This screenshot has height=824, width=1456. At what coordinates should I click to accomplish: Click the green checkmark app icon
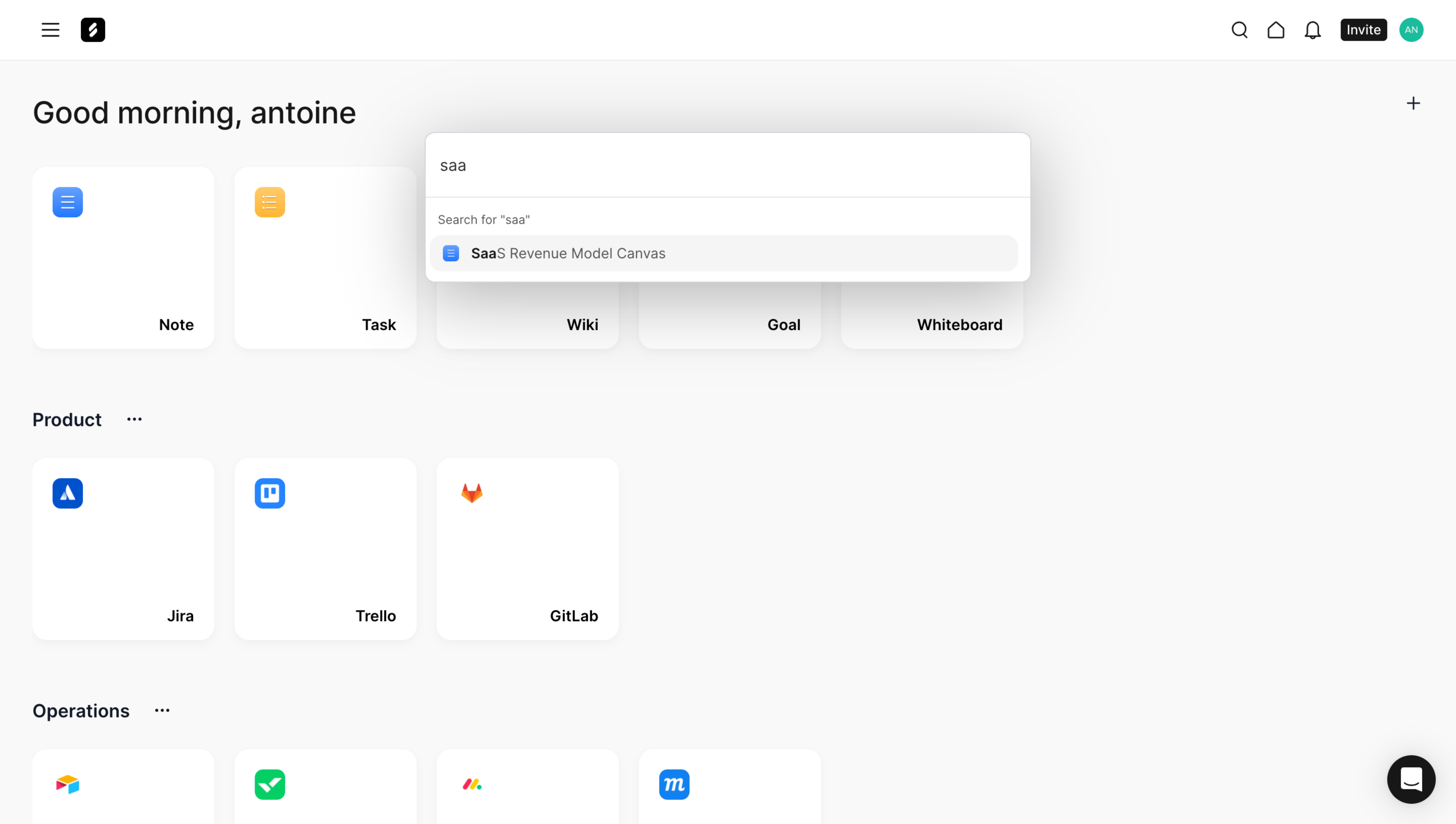pyautogui.click(x=270, y=784)
